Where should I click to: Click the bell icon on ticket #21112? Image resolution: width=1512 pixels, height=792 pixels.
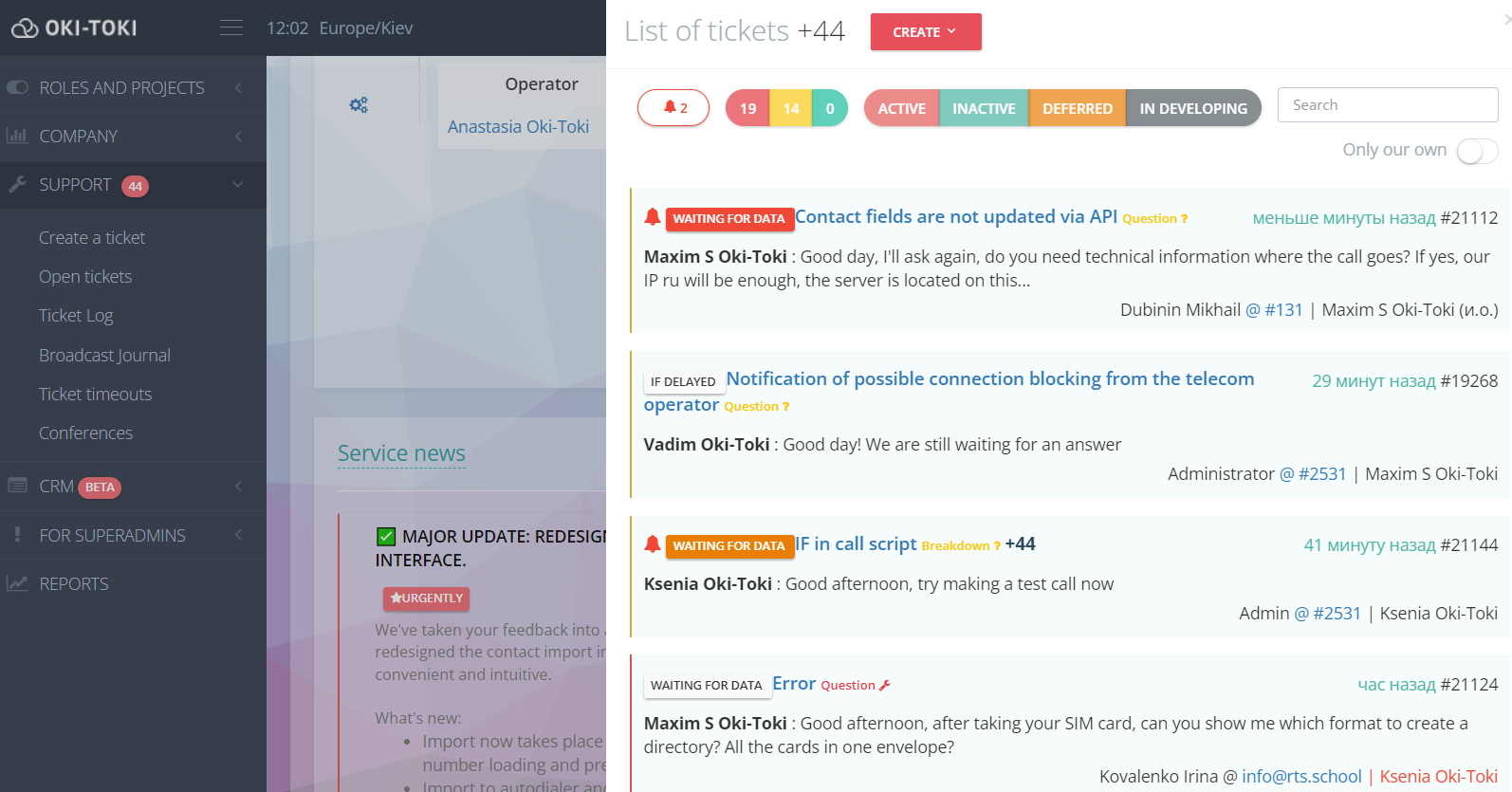pos(653,217)
